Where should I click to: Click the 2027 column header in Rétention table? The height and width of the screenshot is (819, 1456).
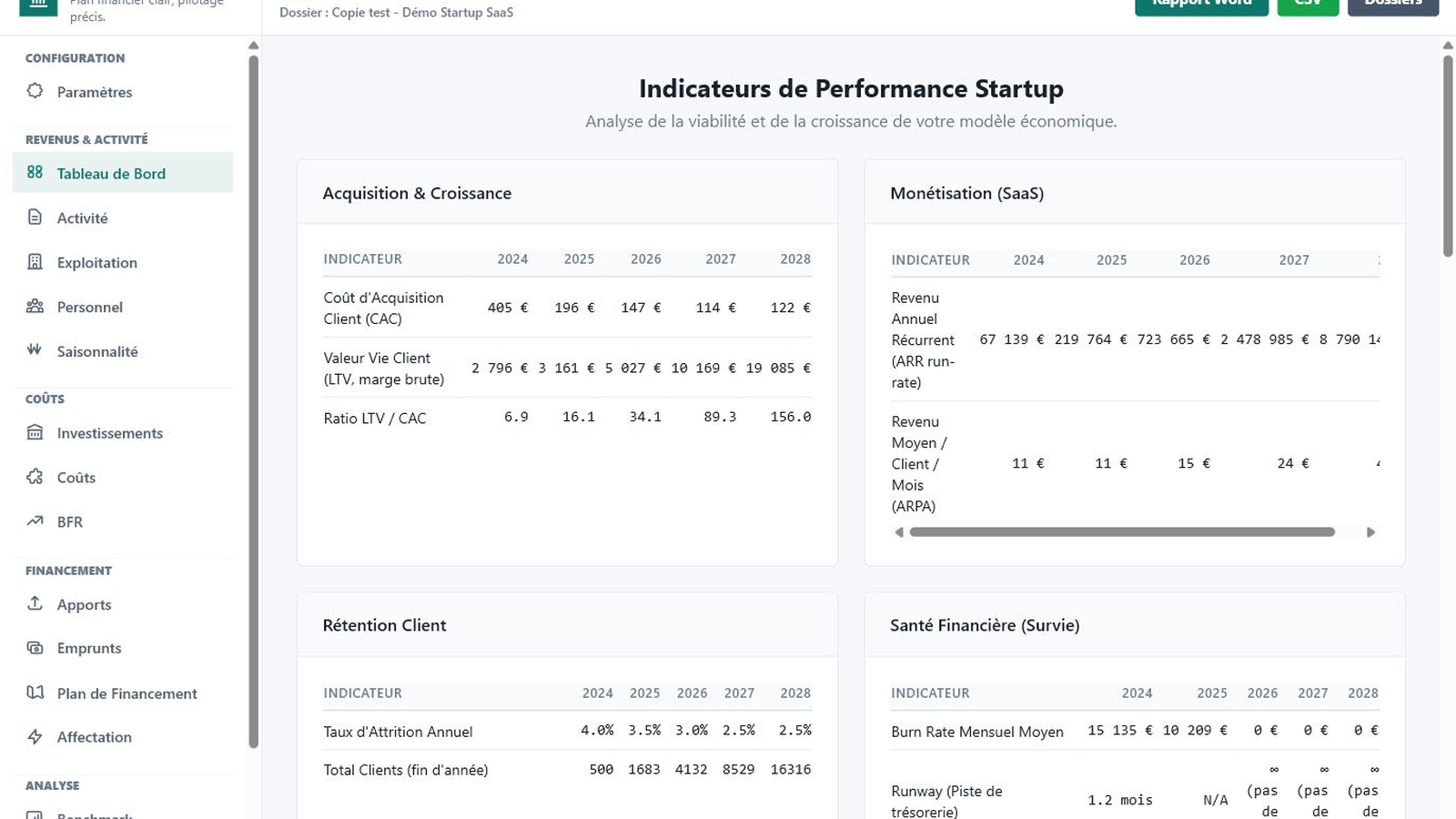[739, 693]
